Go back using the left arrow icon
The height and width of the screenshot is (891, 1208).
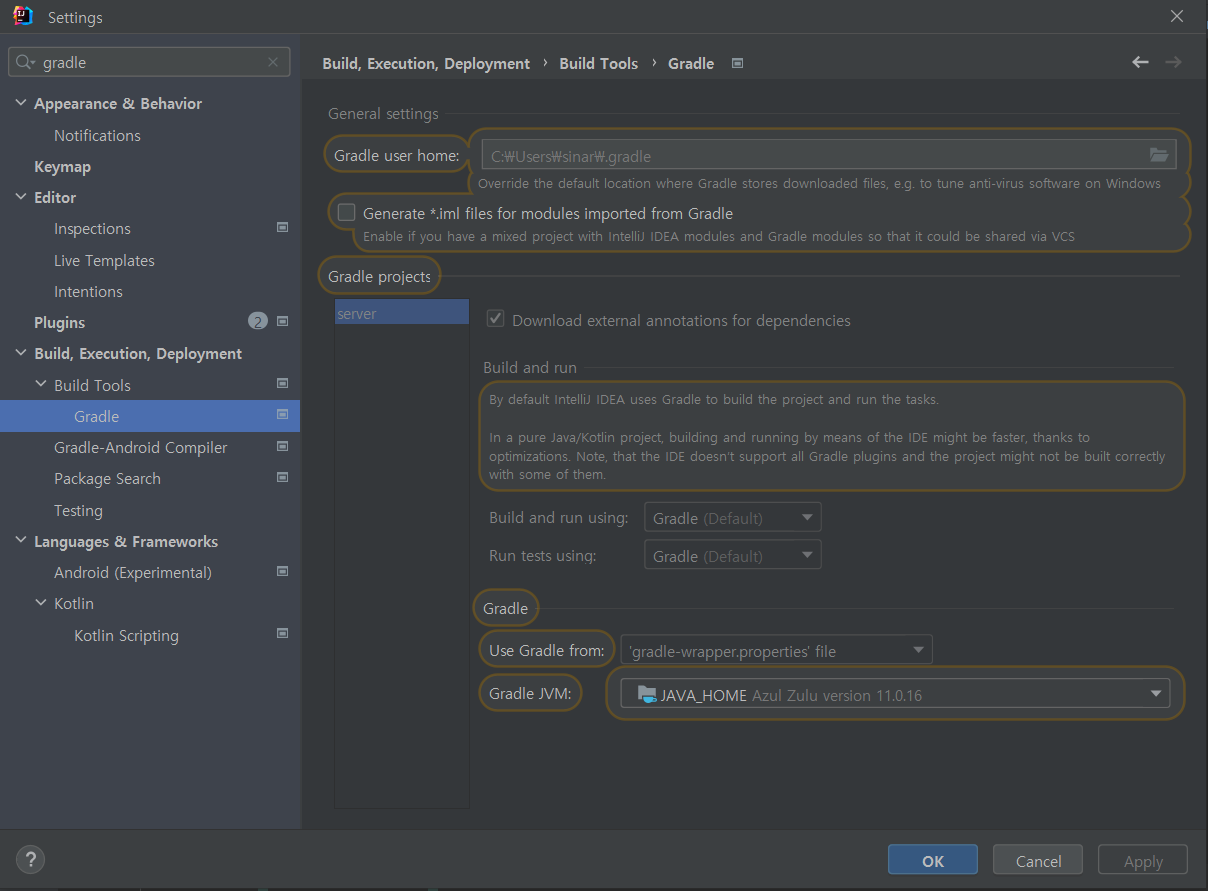click(1140, 62)
